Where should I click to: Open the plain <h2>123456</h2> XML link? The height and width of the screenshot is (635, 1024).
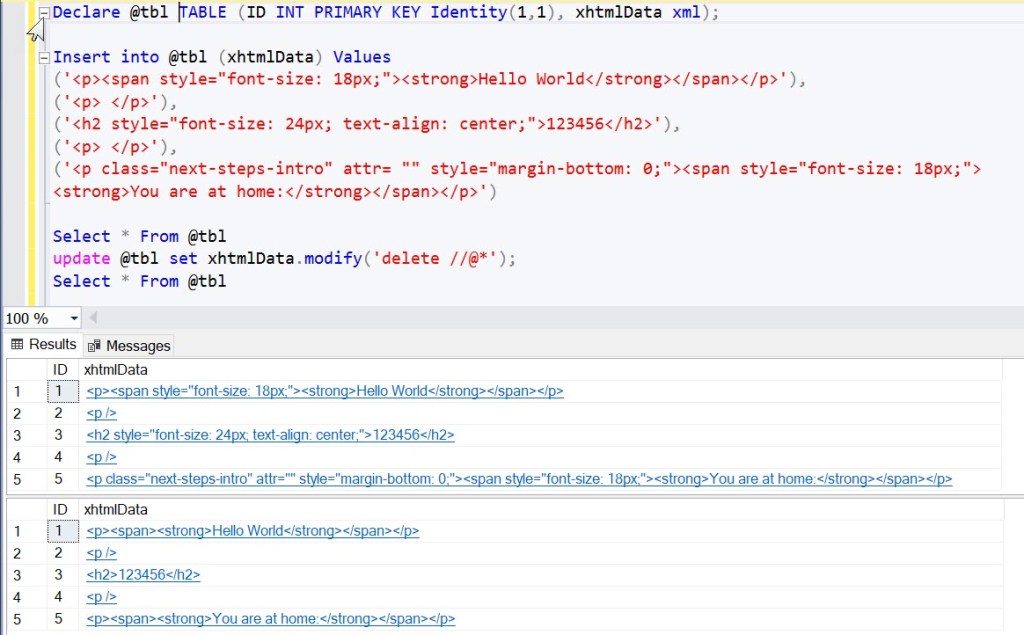pyautogui.click(x=143, y=575)
